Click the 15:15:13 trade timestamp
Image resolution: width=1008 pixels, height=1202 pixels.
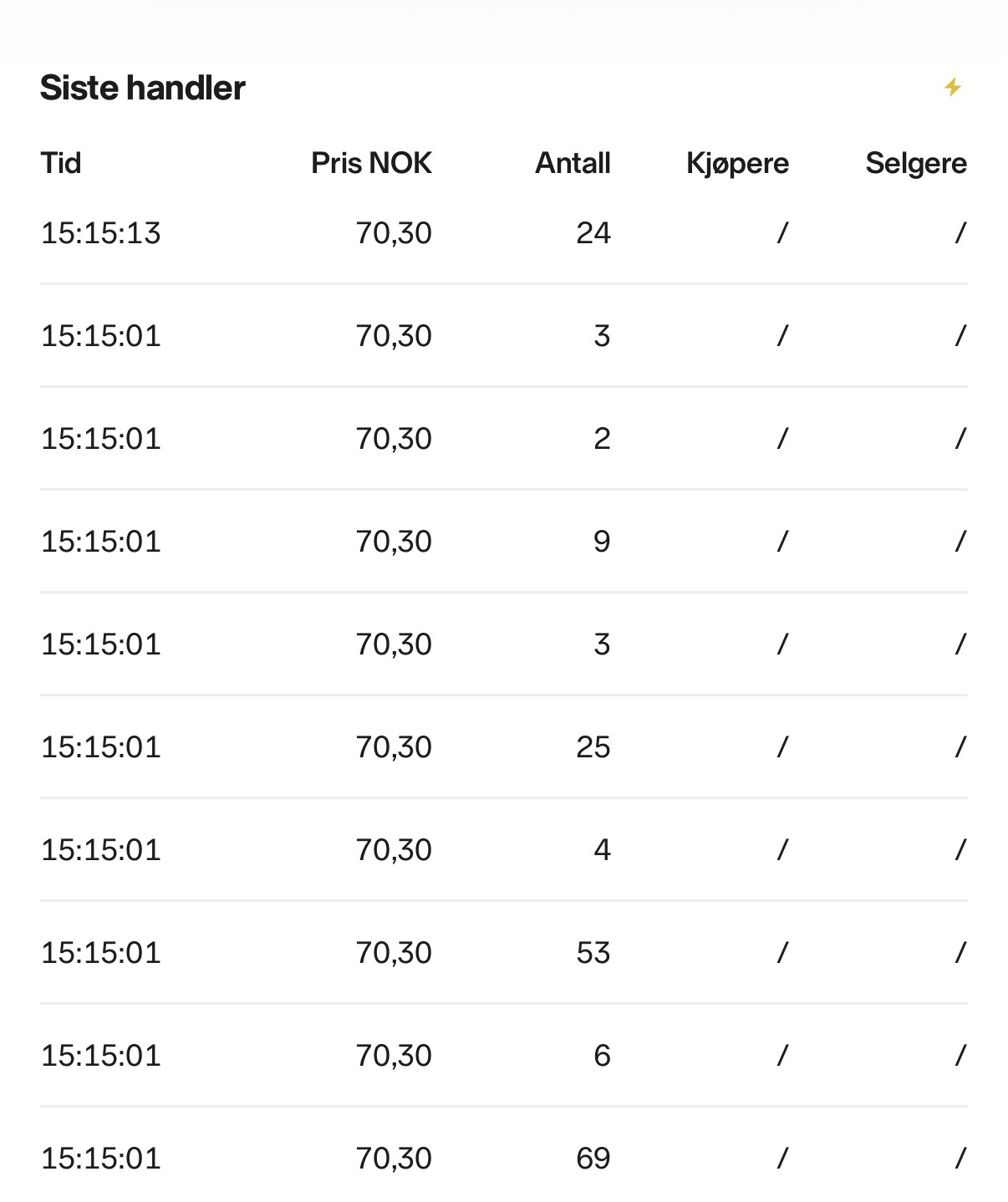tap(100, 233)
